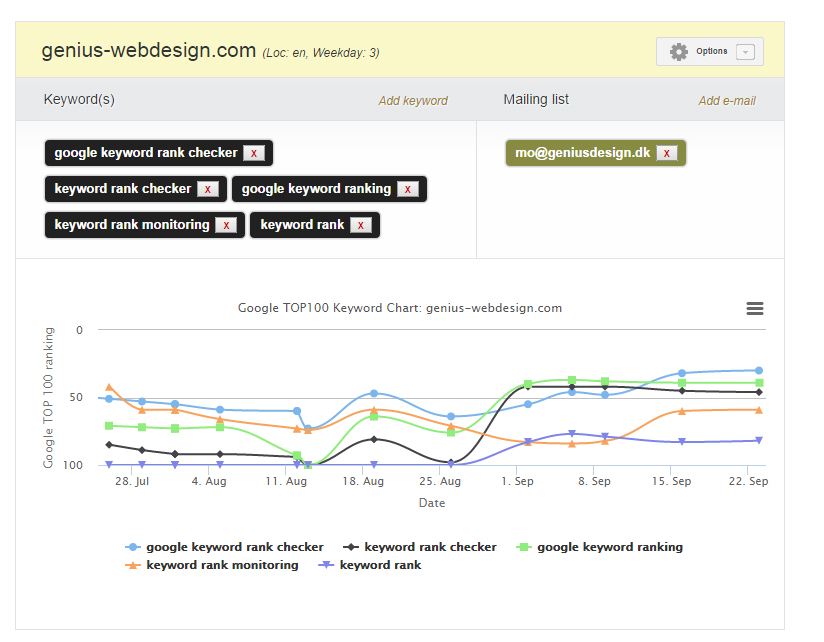This screenshot has height=642, width=824.
Task: Click the Add keyword link
Action: [413, 101]
